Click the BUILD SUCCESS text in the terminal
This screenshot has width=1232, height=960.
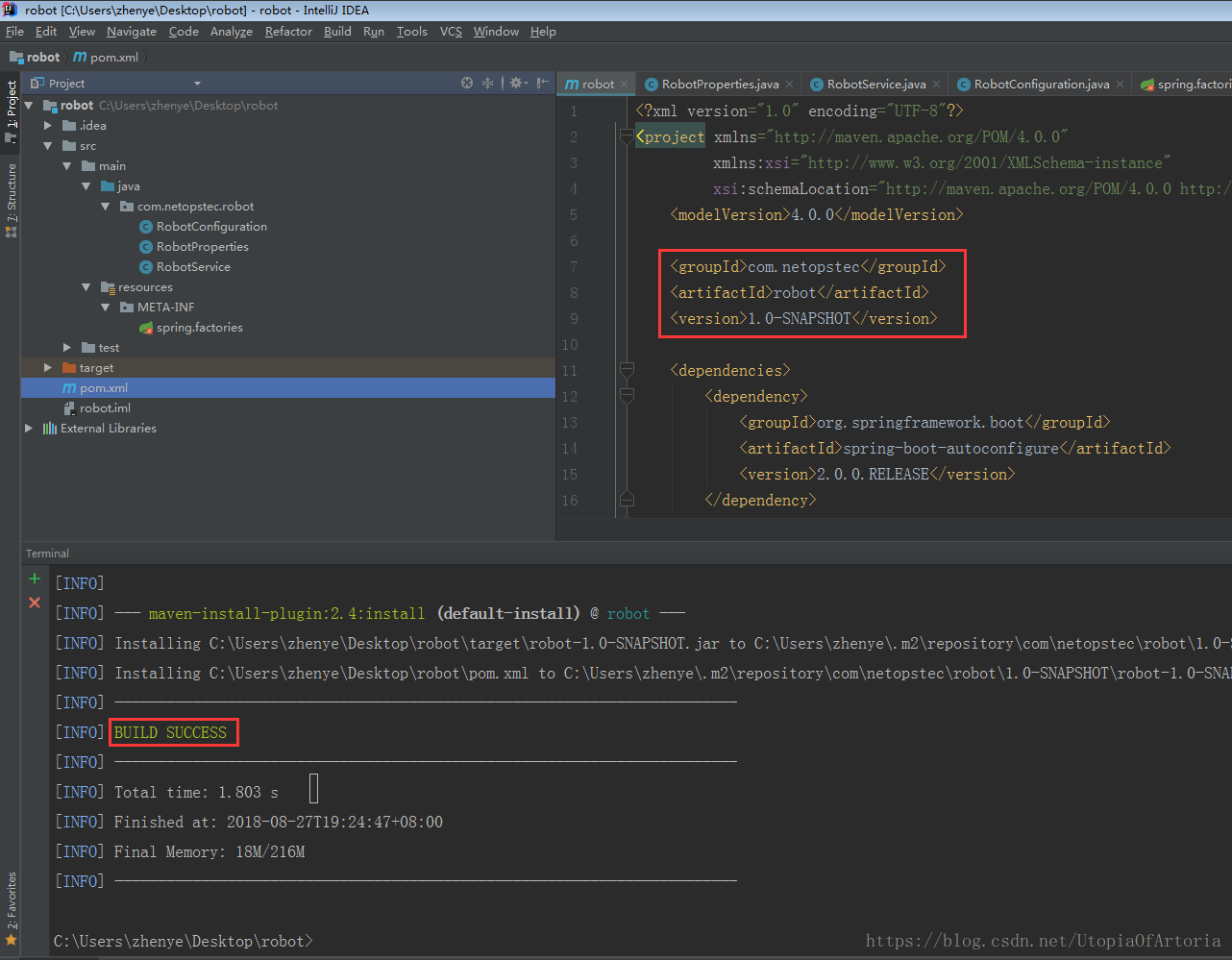click(170, 732)
